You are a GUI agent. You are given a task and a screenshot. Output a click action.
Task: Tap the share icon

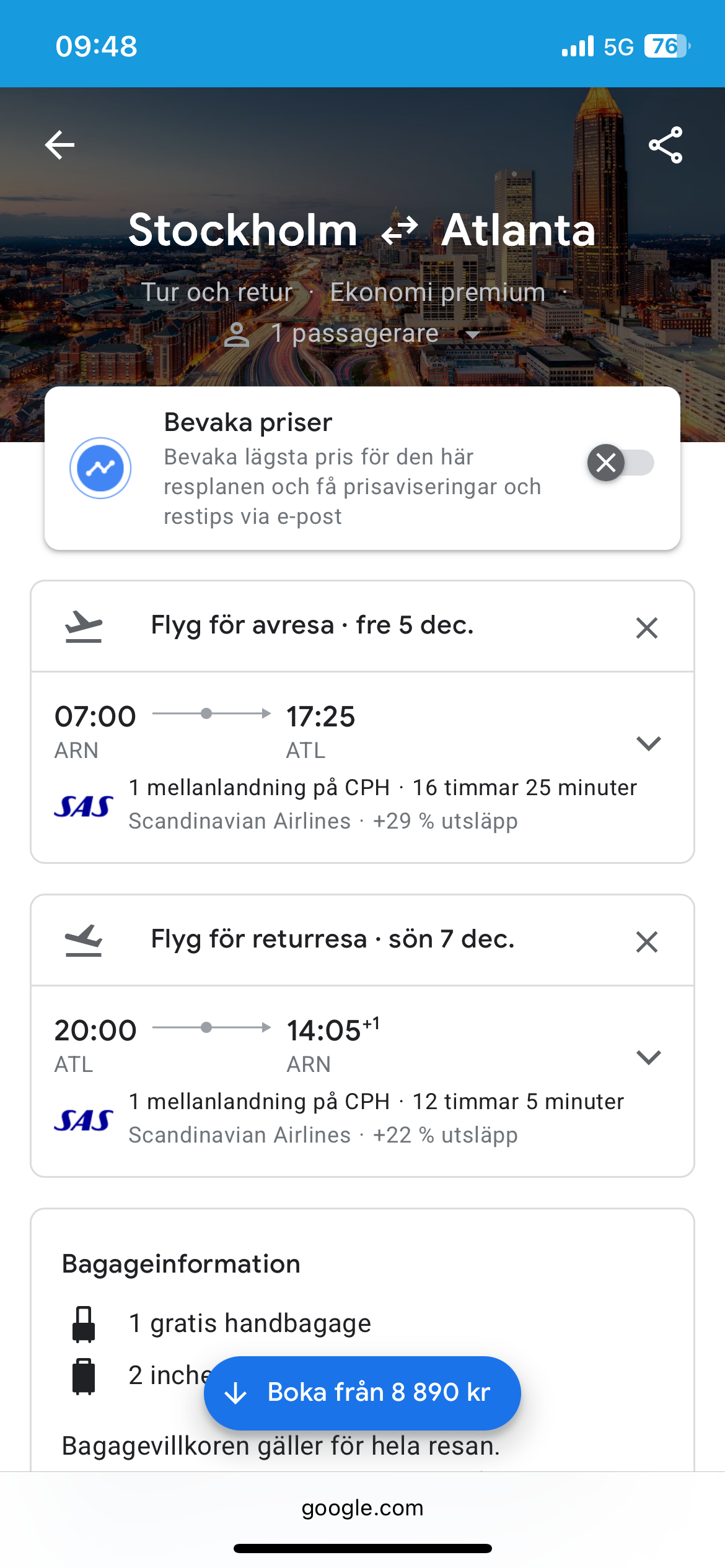pos(665,146)
